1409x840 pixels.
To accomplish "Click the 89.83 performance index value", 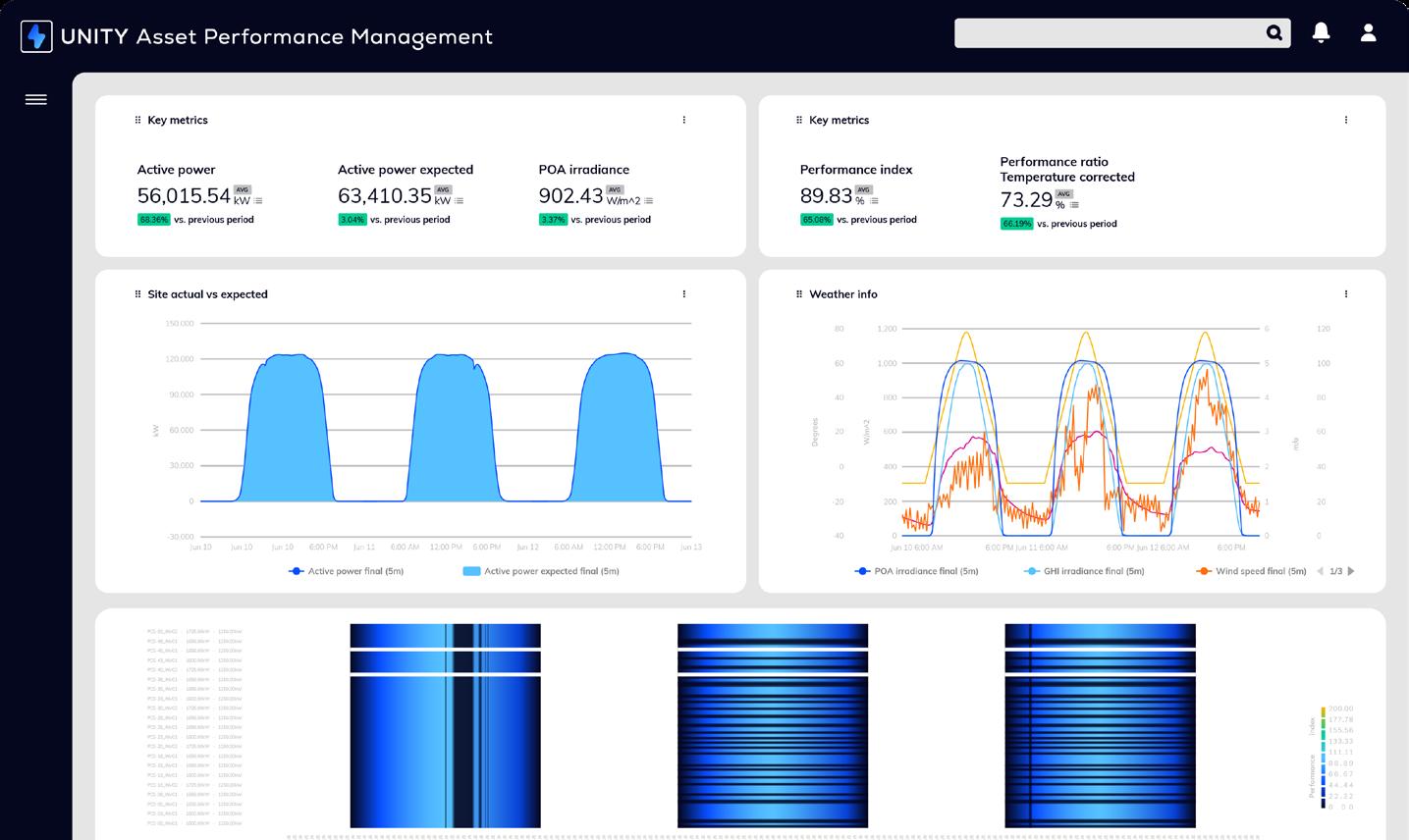I will coord(826,195).
